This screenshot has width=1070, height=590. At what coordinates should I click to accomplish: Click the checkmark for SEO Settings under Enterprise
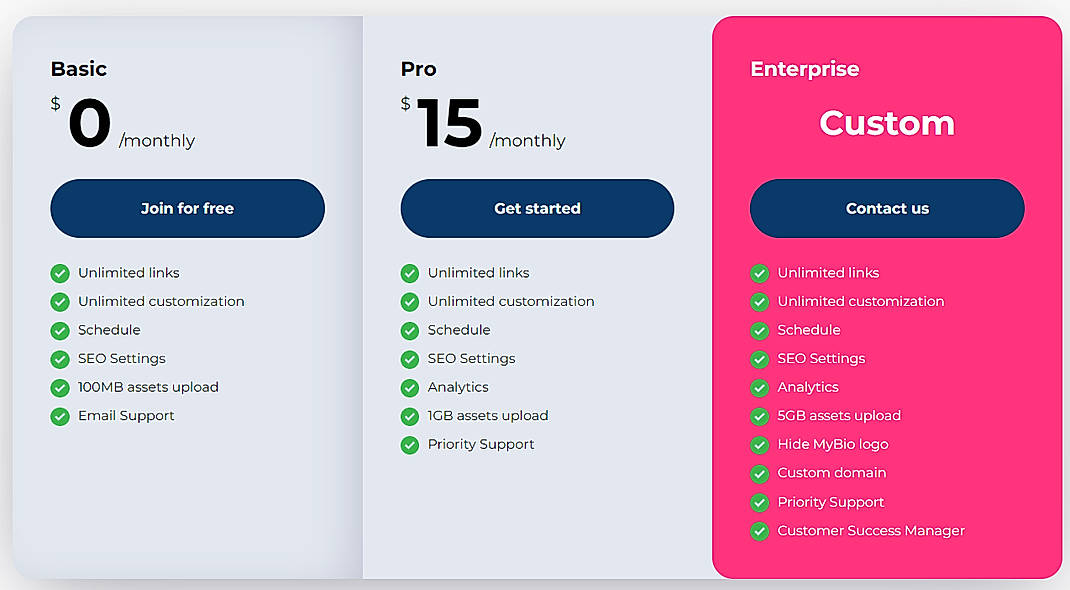[x=759, y=358]
